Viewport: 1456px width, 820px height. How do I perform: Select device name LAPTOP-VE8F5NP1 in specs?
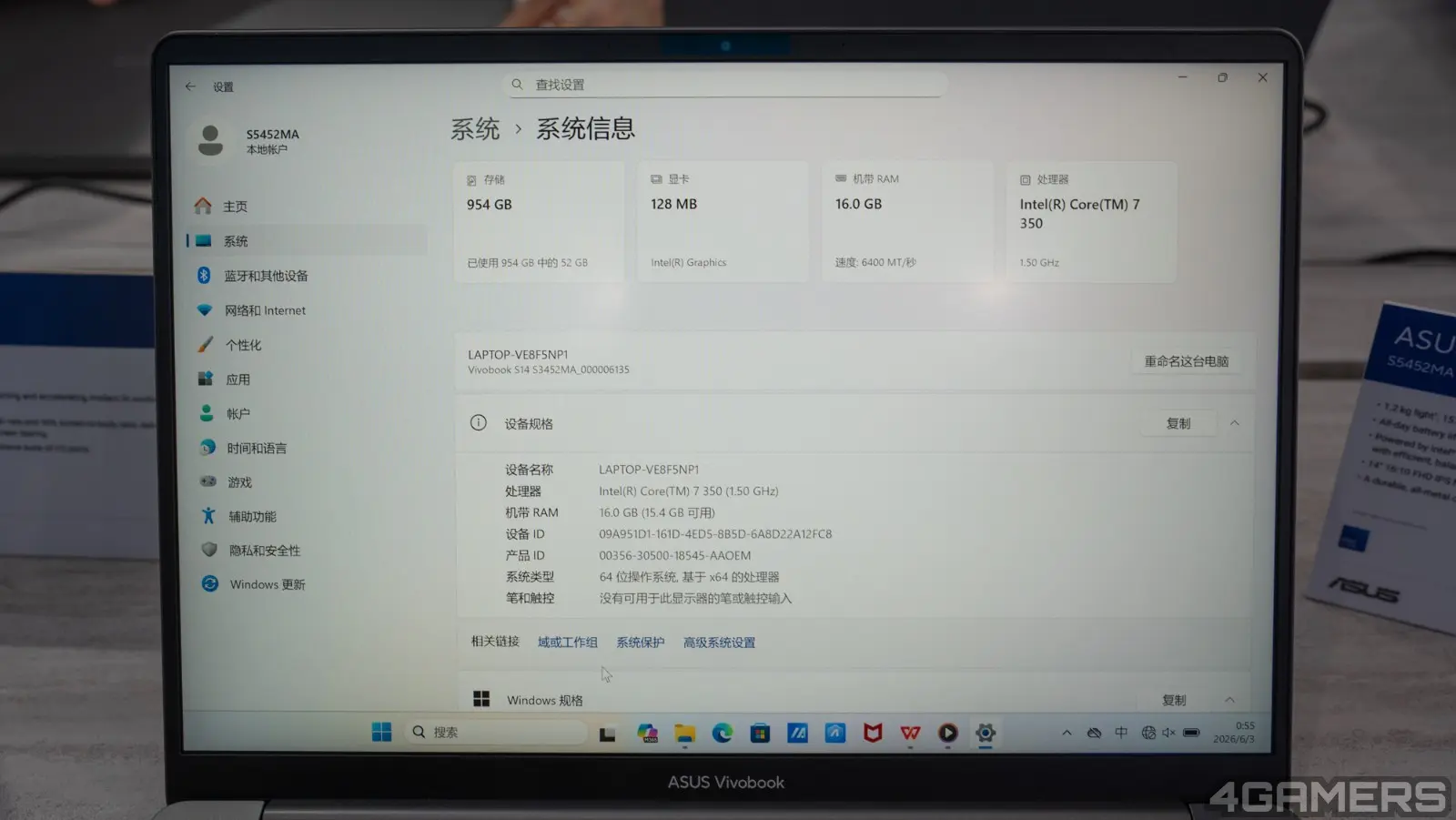(x=649, y=470)
